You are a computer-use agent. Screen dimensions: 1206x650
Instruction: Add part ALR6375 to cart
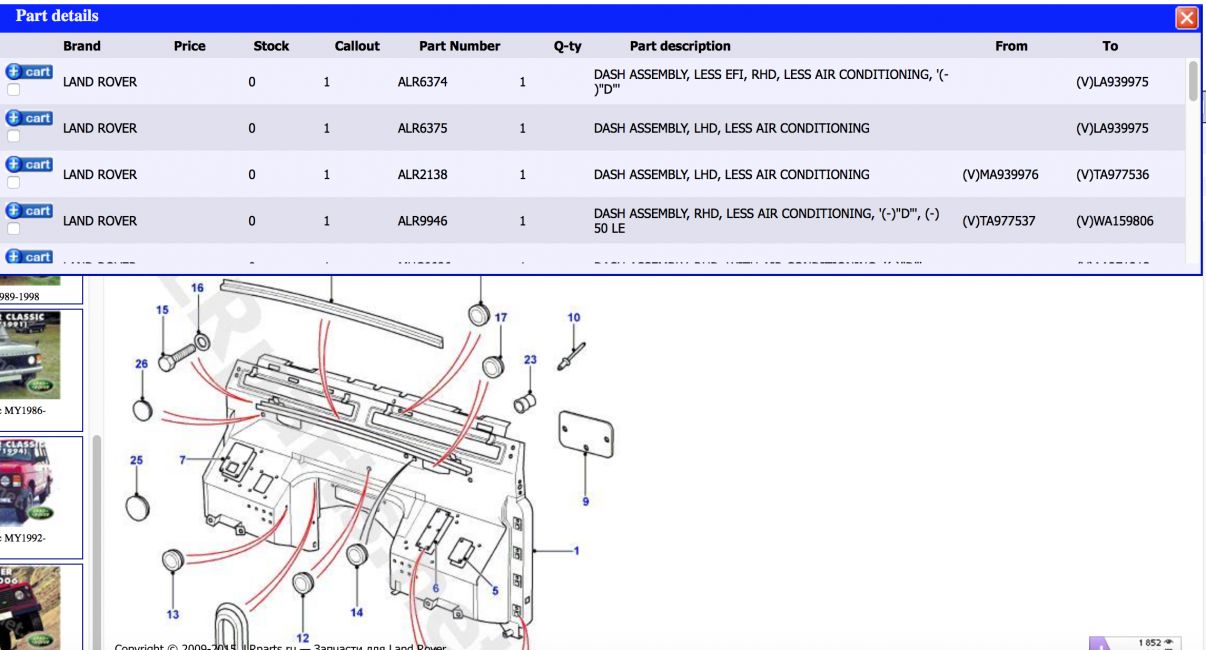pyautogui.click(x=28, y=118)
